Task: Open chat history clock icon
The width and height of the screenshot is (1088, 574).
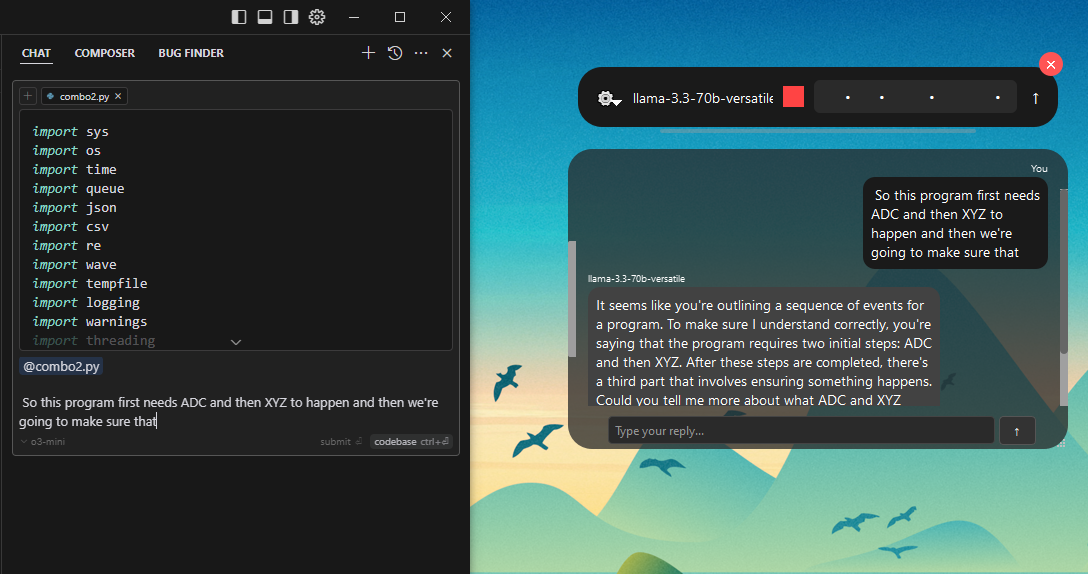Action: click(x=395, y=53)
